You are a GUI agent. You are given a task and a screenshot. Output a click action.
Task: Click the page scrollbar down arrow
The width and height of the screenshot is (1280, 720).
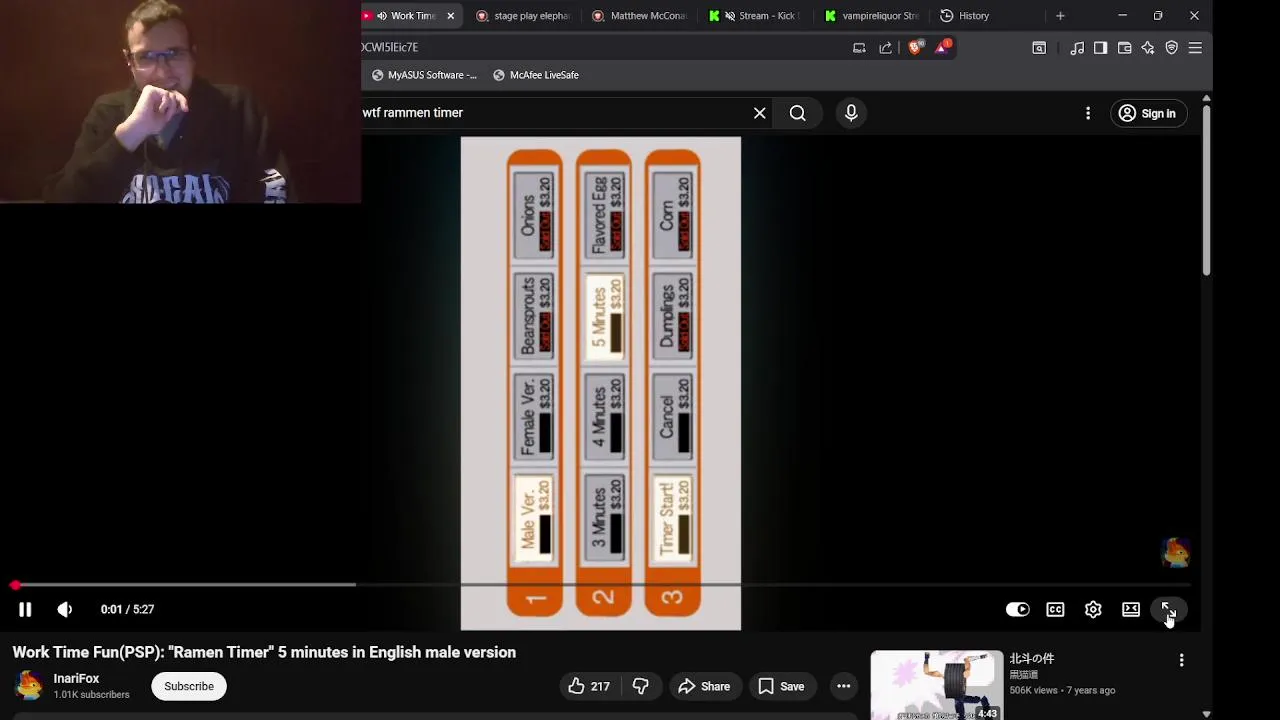[1206, 714]
